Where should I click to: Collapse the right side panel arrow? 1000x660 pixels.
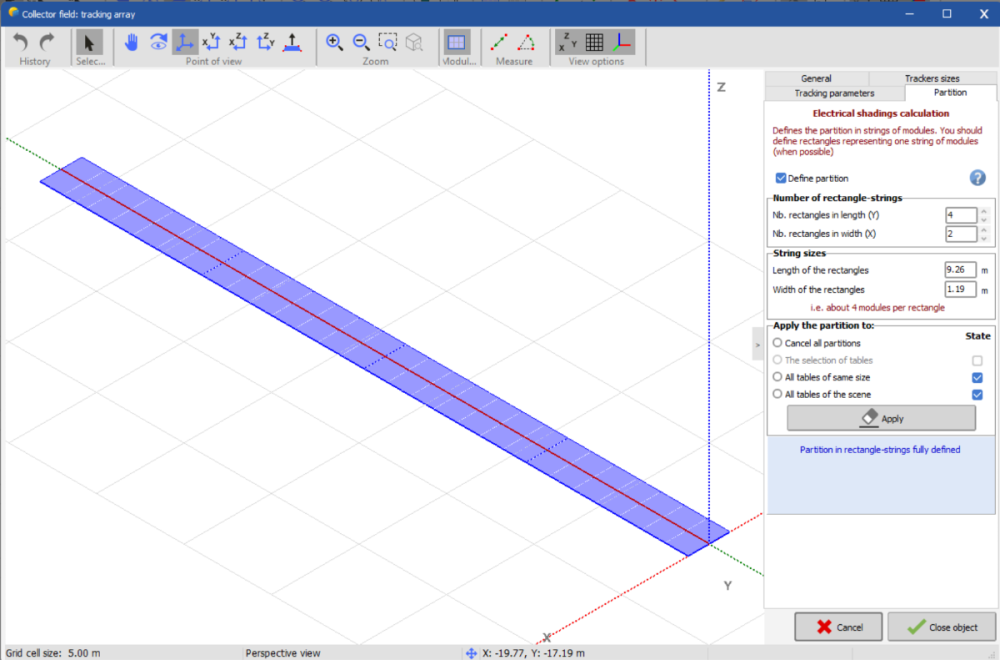pyautogui.click(x=757, y=344)
